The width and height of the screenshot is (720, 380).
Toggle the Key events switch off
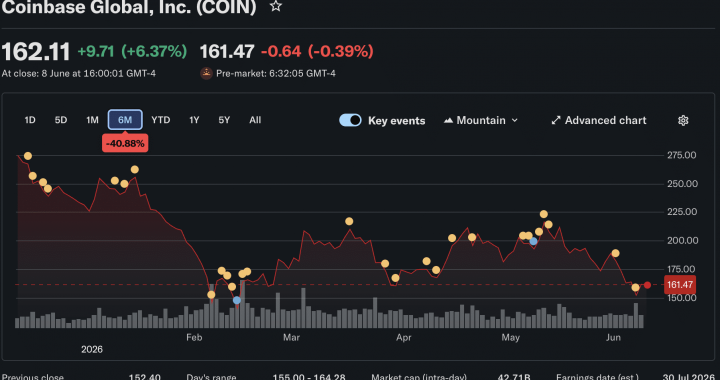point(350,120)
